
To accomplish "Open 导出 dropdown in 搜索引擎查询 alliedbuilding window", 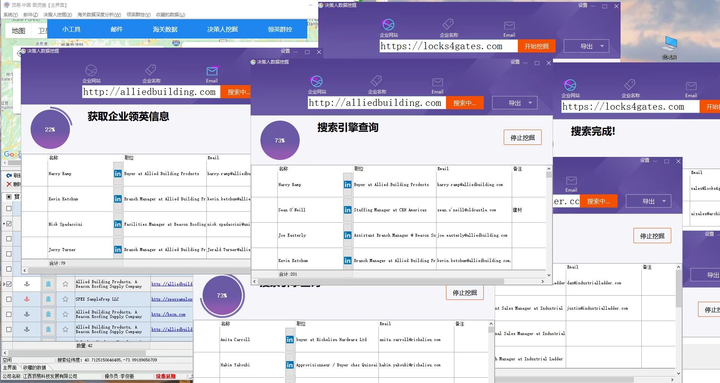I will (x=514, y=103).
